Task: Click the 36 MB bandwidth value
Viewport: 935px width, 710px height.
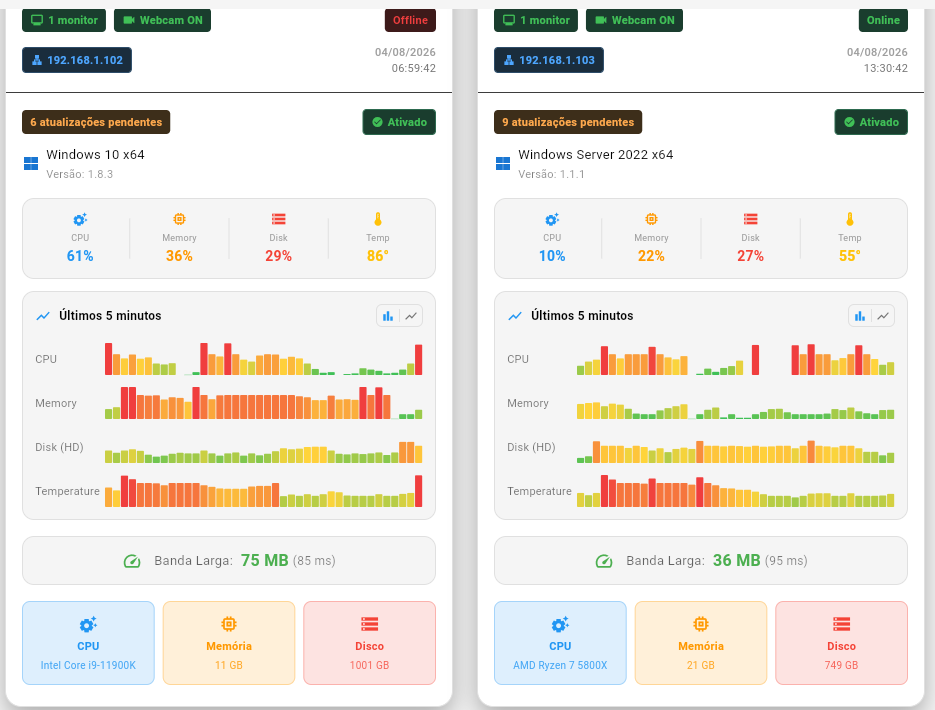Action: (x=737, y=560)
